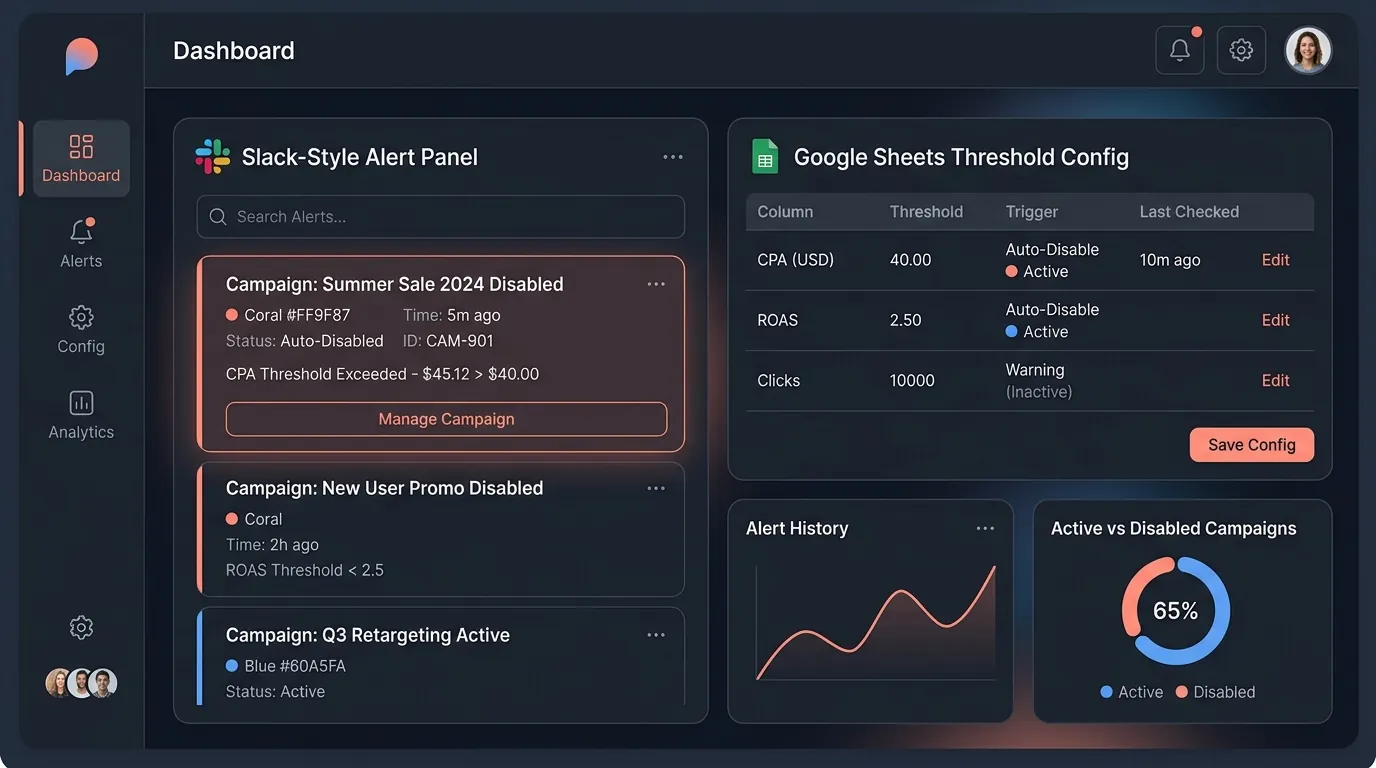The image size is (1376, 768).
Task: Click the Disabled legend item
Action: 1215,692
